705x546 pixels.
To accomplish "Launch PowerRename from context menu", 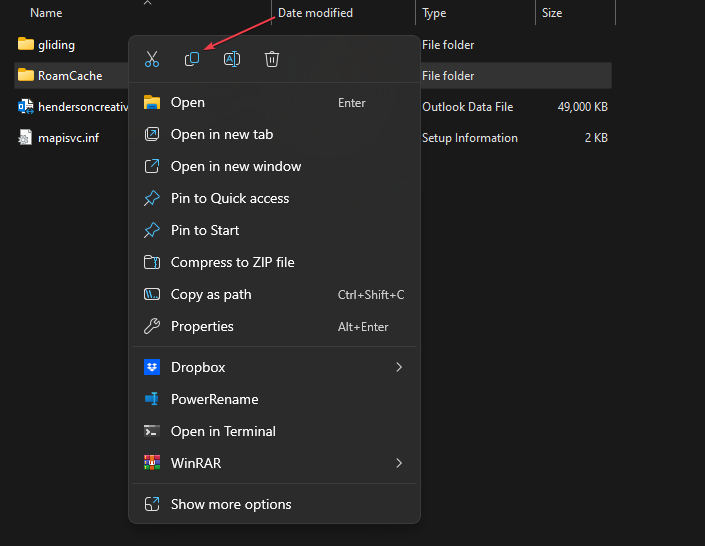I will point(214,399).
